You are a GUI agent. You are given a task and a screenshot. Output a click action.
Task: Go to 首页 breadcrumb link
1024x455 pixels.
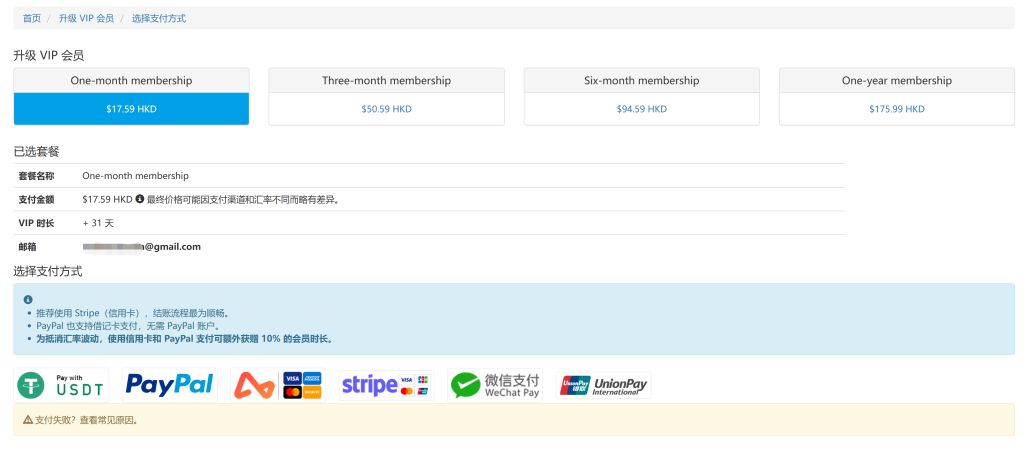point(32,18)
